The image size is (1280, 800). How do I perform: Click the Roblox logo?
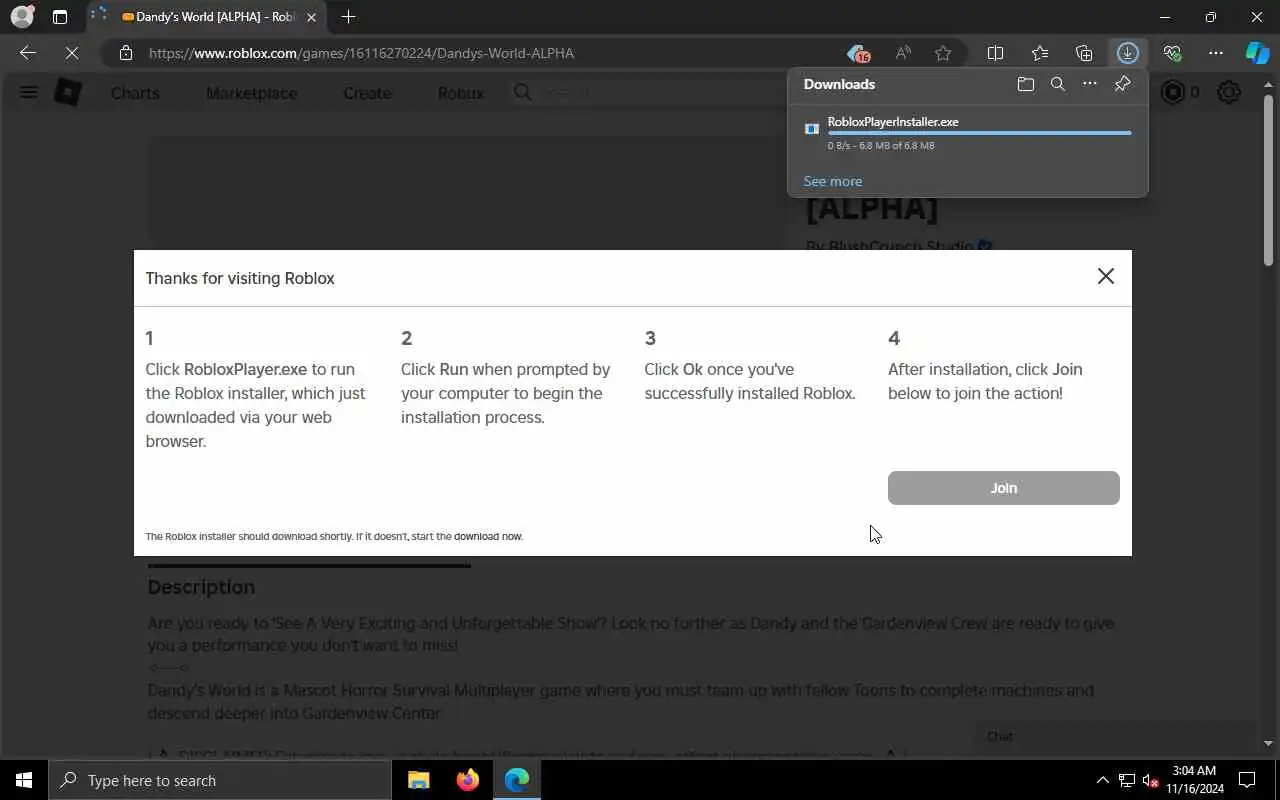[67, 92]
